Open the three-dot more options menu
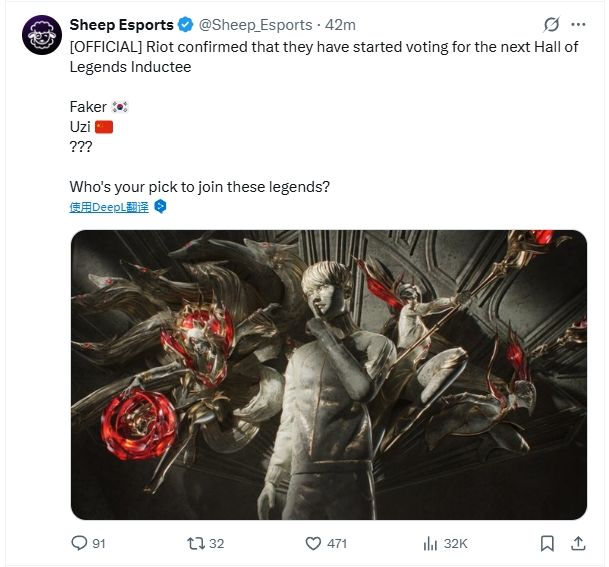This screenshot has height=567, width=609. (x=578, y=24)
